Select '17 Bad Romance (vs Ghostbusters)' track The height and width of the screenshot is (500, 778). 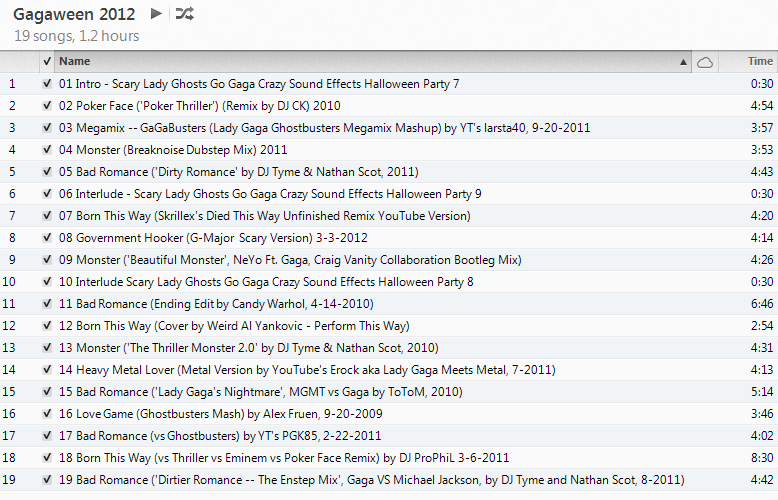220,436
